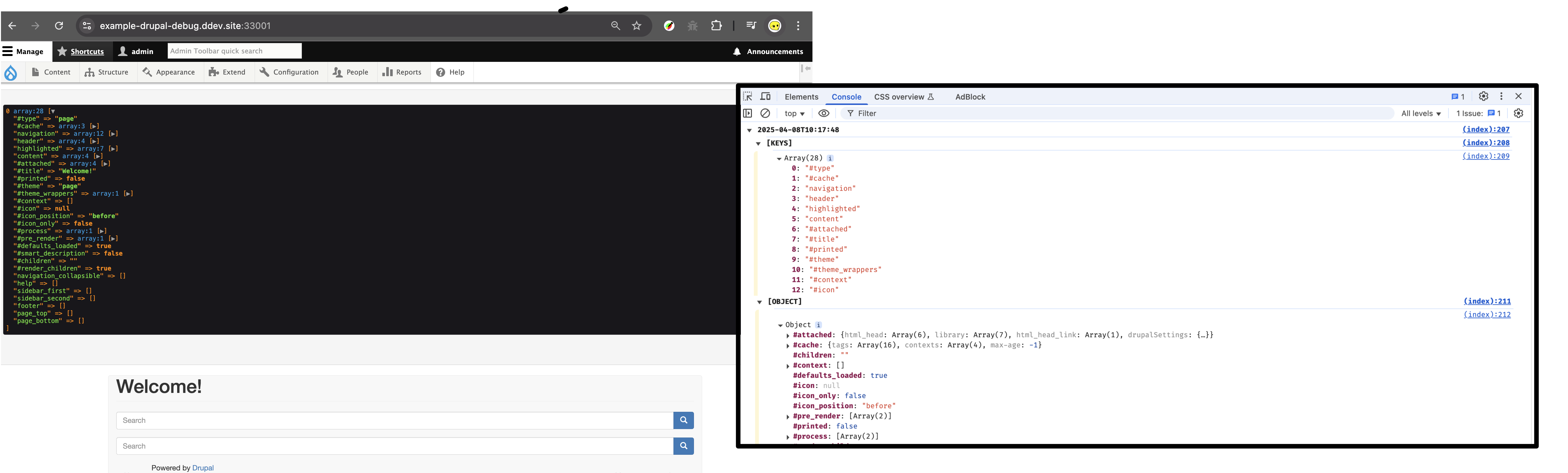Screen dimensions: 1568x473
Task: Expand "#theme_wrappers" array:1 in dump
Action: click(x=128, y=194)
